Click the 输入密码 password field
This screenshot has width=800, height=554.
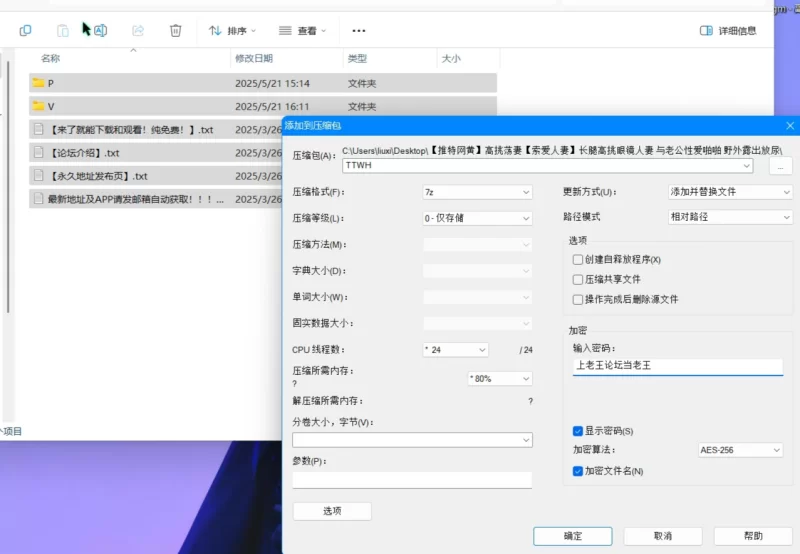(677, 366)
